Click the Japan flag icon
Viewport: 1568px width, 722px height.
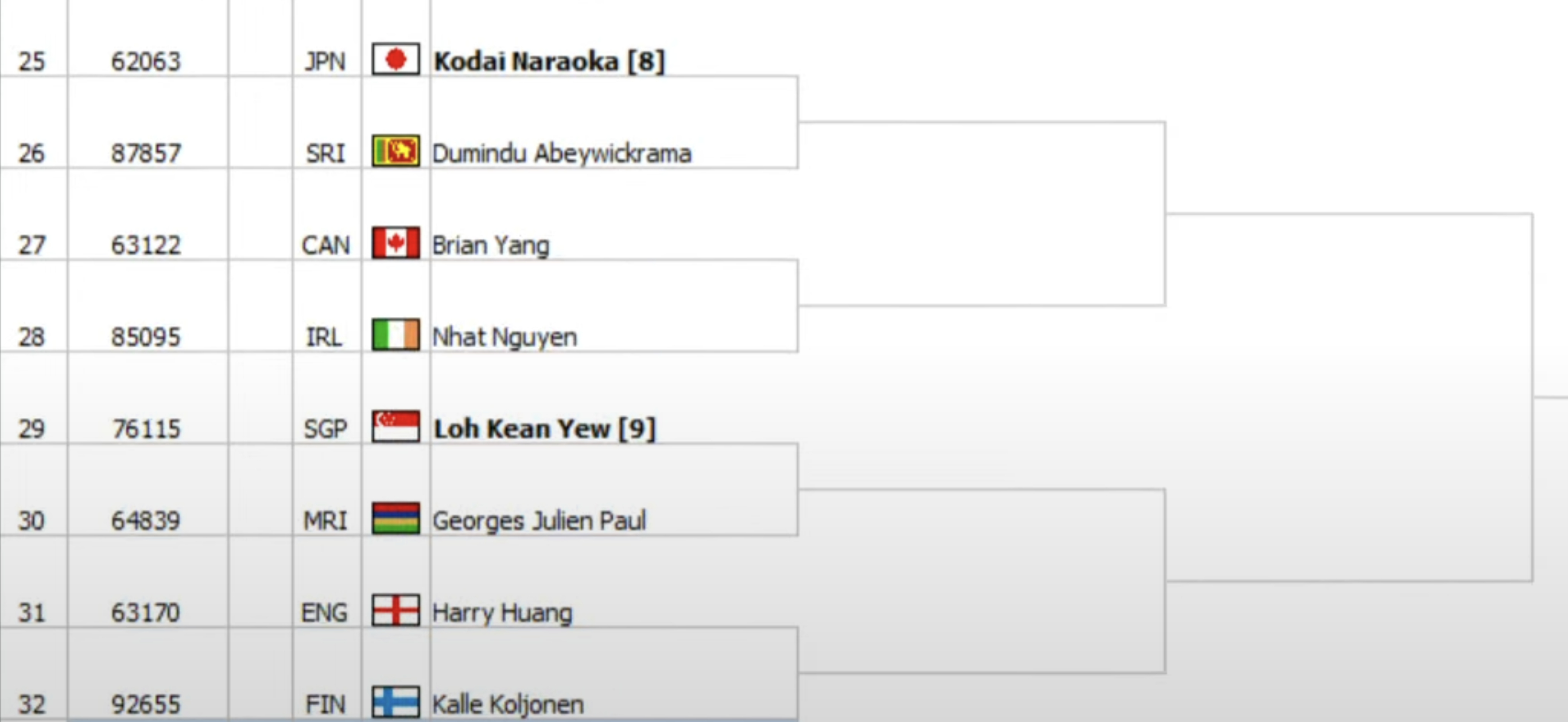[x=395, y=59]
